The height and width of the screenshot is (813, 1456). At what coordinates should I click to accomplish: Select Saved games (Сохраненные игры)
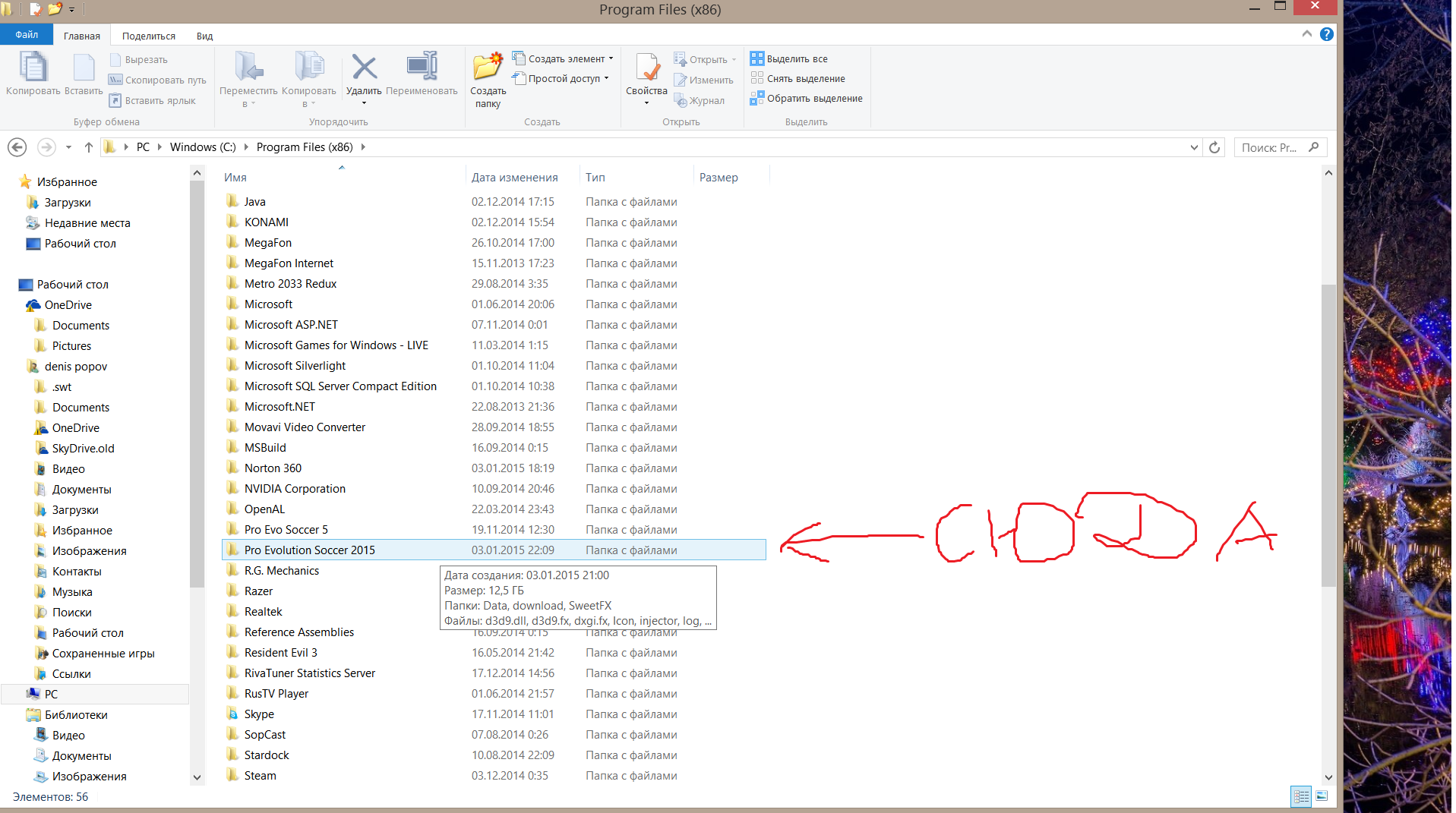(103, 654)
